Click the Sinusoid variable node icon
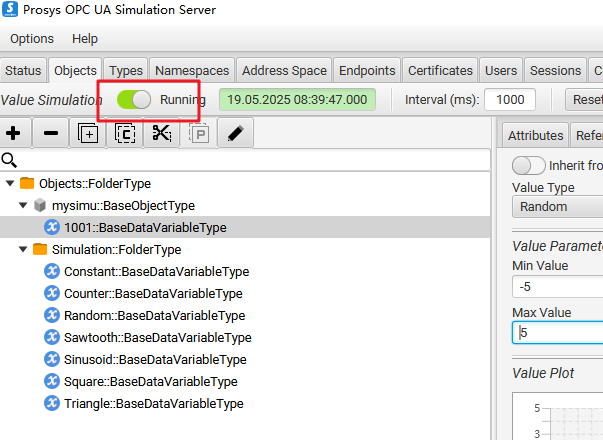Image resolution: width=603 pixels, height=440 pixels. click(52, 359)
